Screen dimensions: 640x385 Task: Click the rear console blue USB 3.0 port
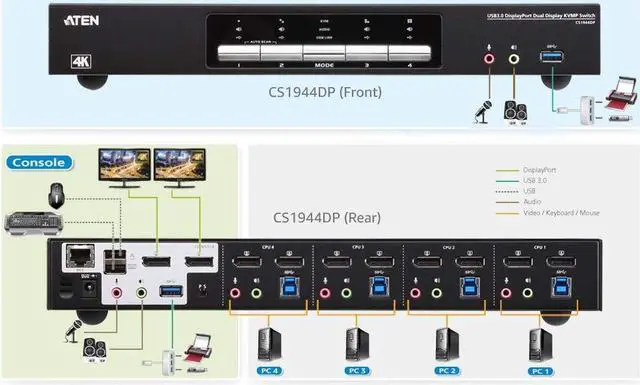[171, 291]
